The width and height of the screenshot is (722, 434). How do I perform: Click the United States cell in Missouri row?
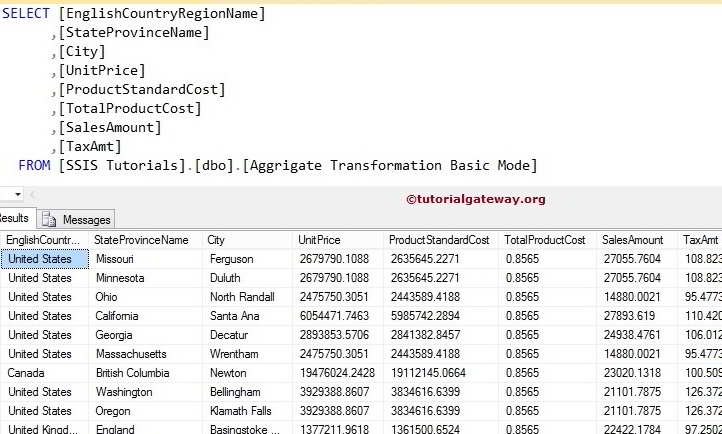tap(45, 259)
